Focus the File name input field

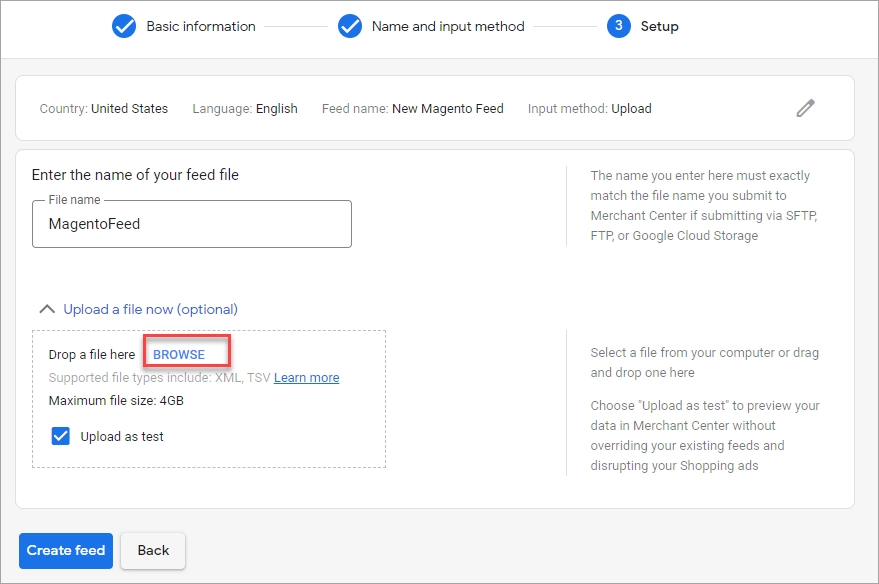coord(192,224)
